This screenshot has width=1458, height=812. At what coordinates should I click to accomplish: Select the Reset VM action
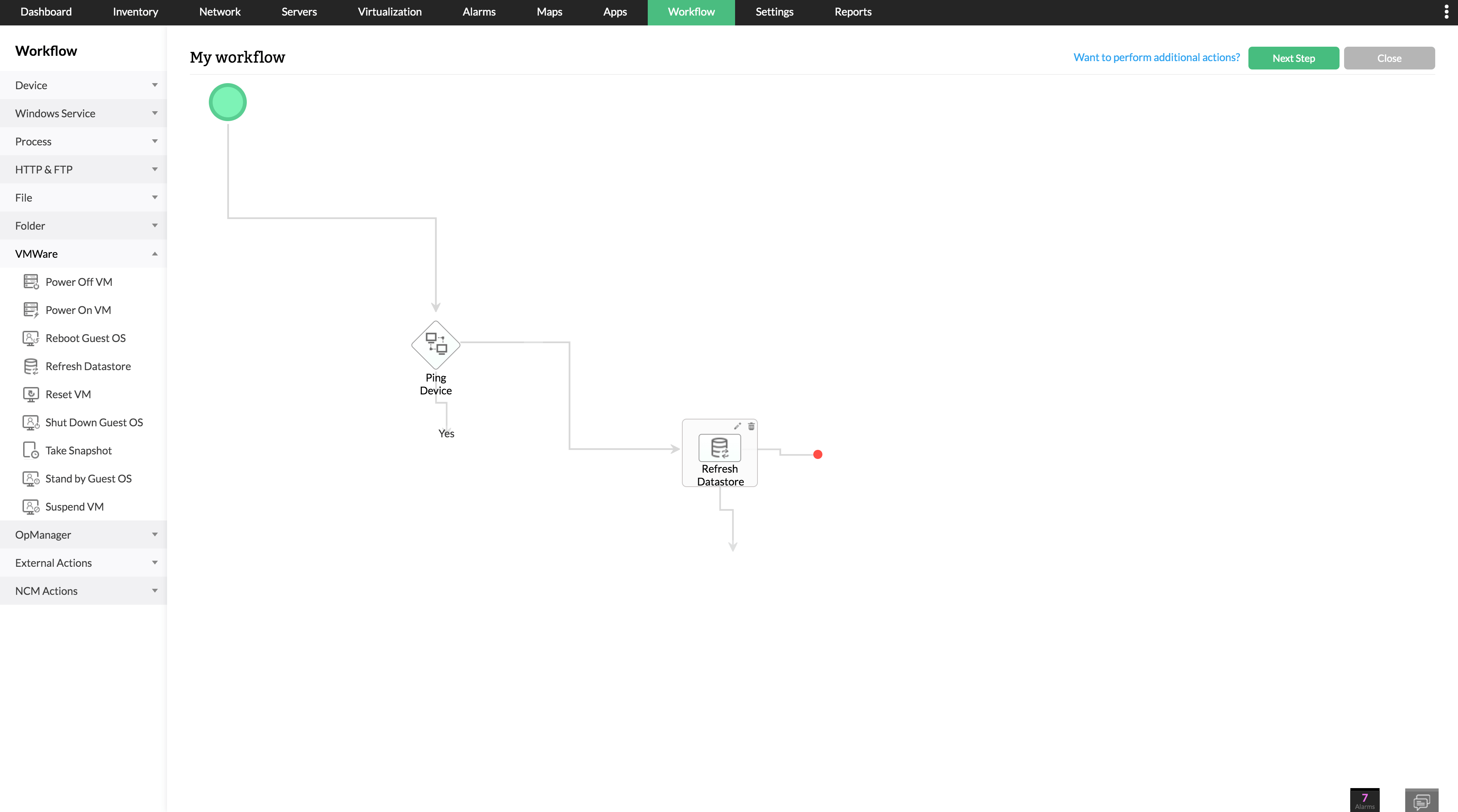point(68,394)
